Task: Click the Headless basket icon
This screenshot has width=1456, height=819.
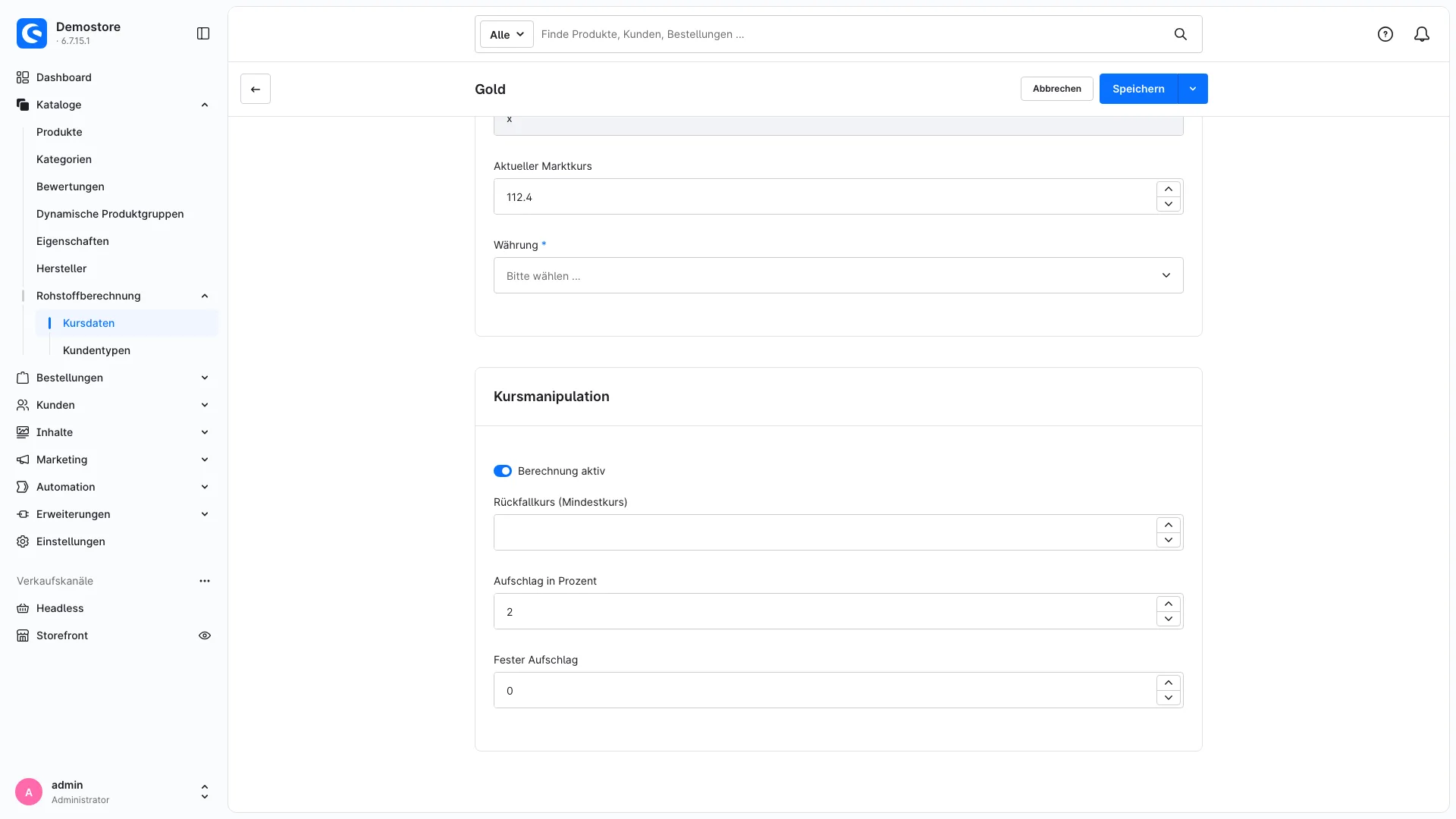Action: [x=23, y=608]
